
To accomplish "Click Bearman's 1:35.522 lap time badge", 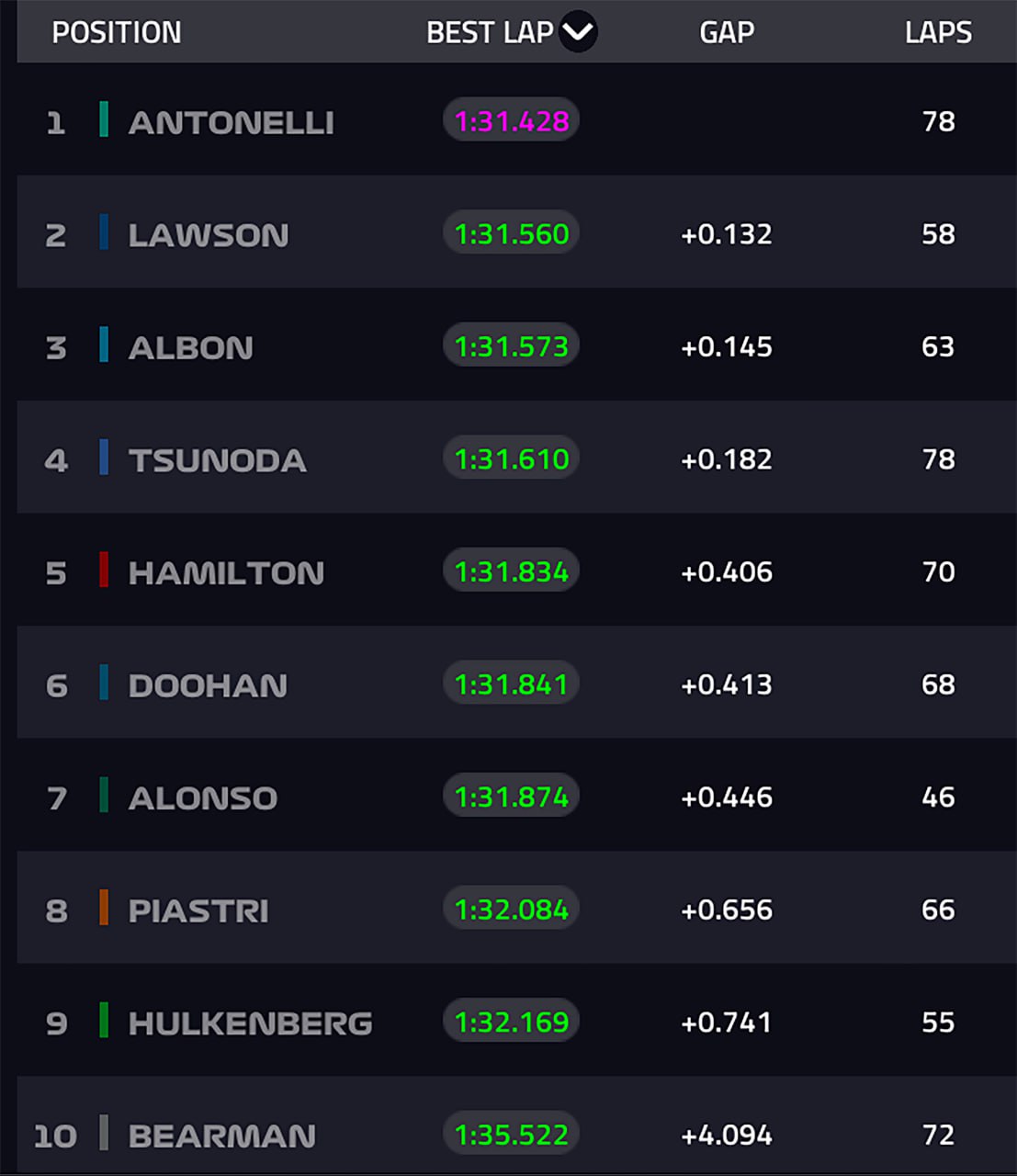I will click(x=512, y=1135).
